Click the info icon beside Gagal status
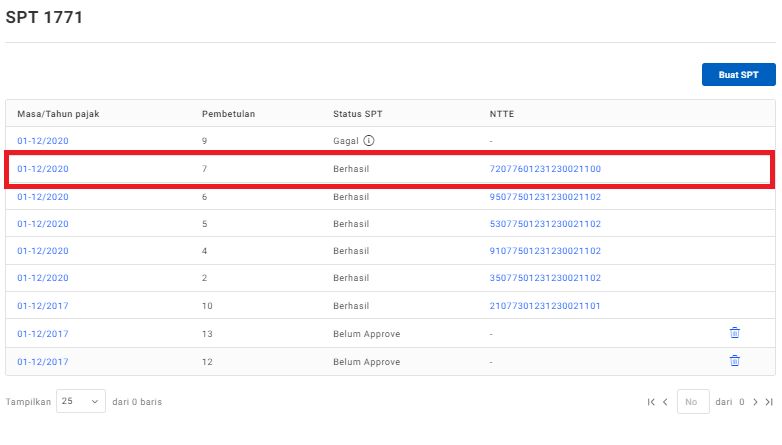This screenshot has height=445, width=782. pos(369,141)
